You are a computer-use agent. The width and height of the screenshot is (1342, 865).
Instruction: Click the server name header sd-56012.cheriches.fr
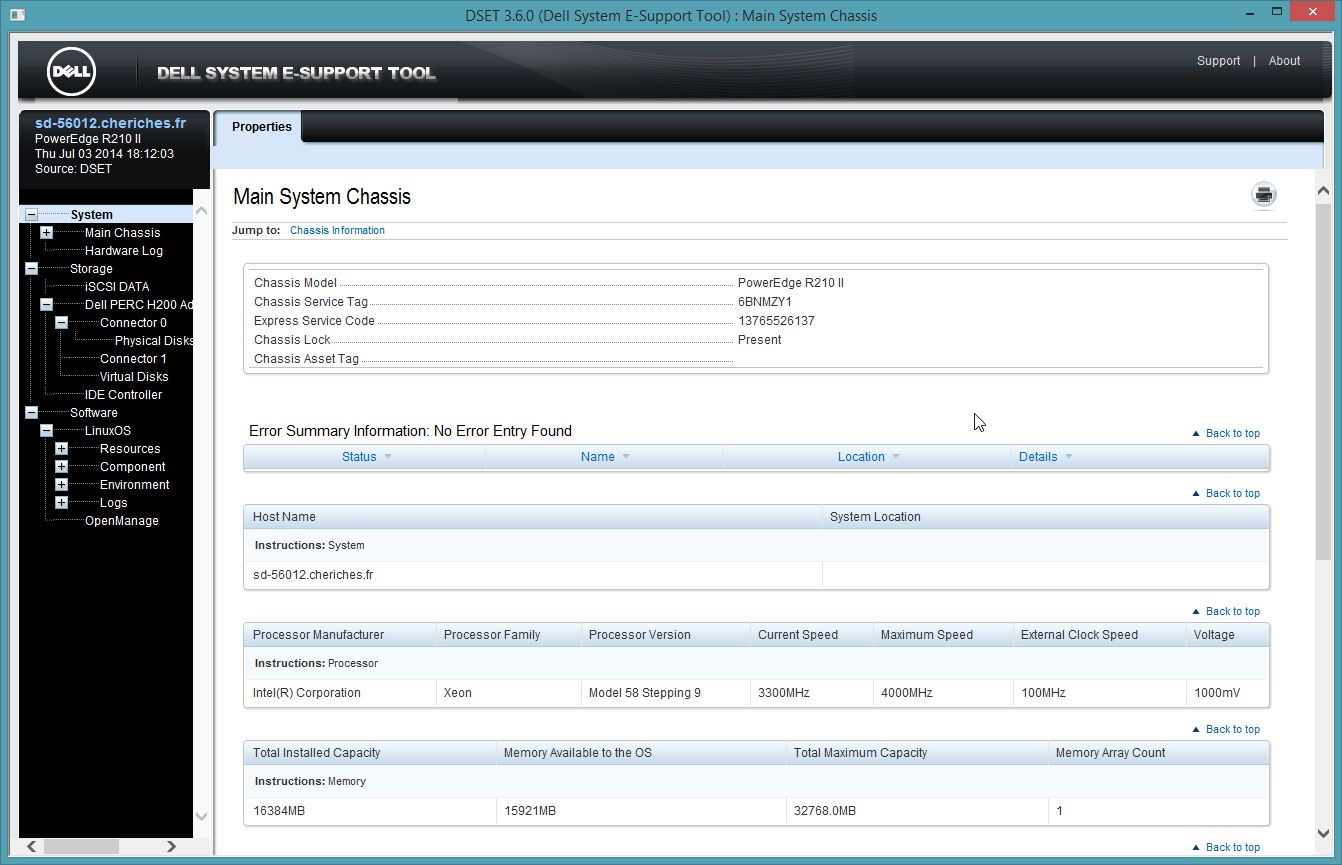111,123
